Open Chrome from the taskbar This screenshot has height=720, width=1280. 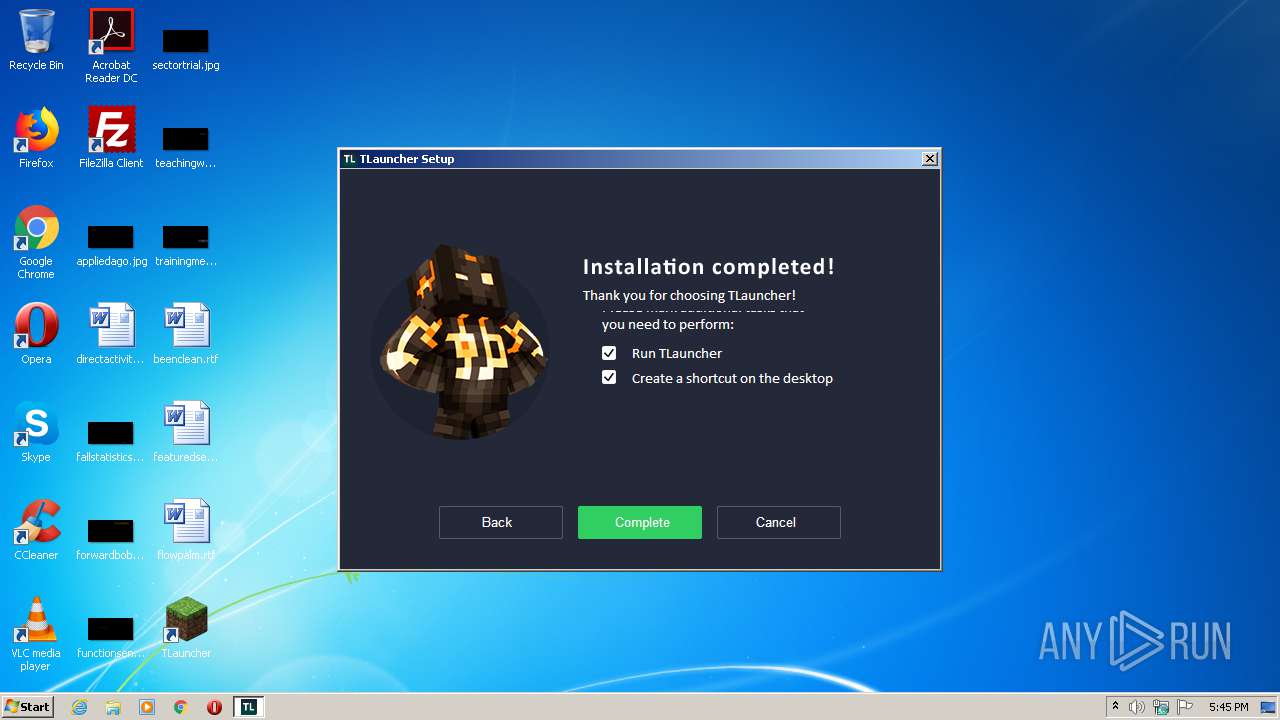coord(181,707)
